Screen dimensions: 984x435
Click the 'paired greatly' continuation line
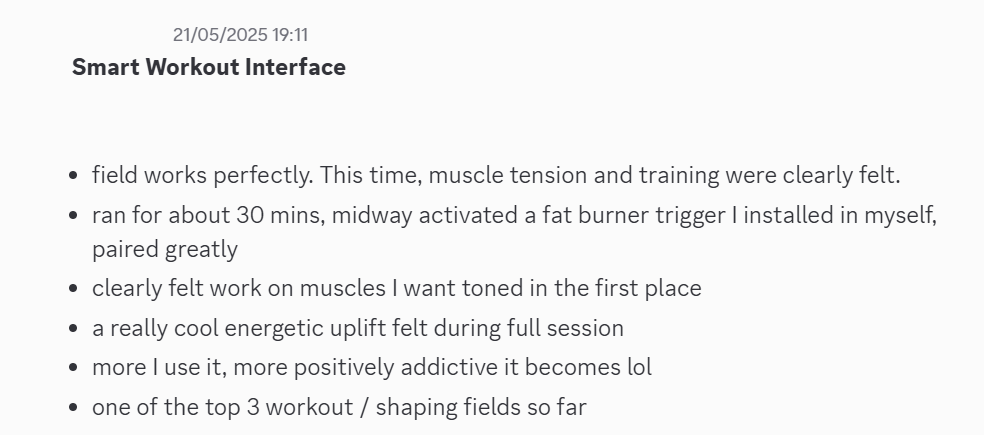165,249
